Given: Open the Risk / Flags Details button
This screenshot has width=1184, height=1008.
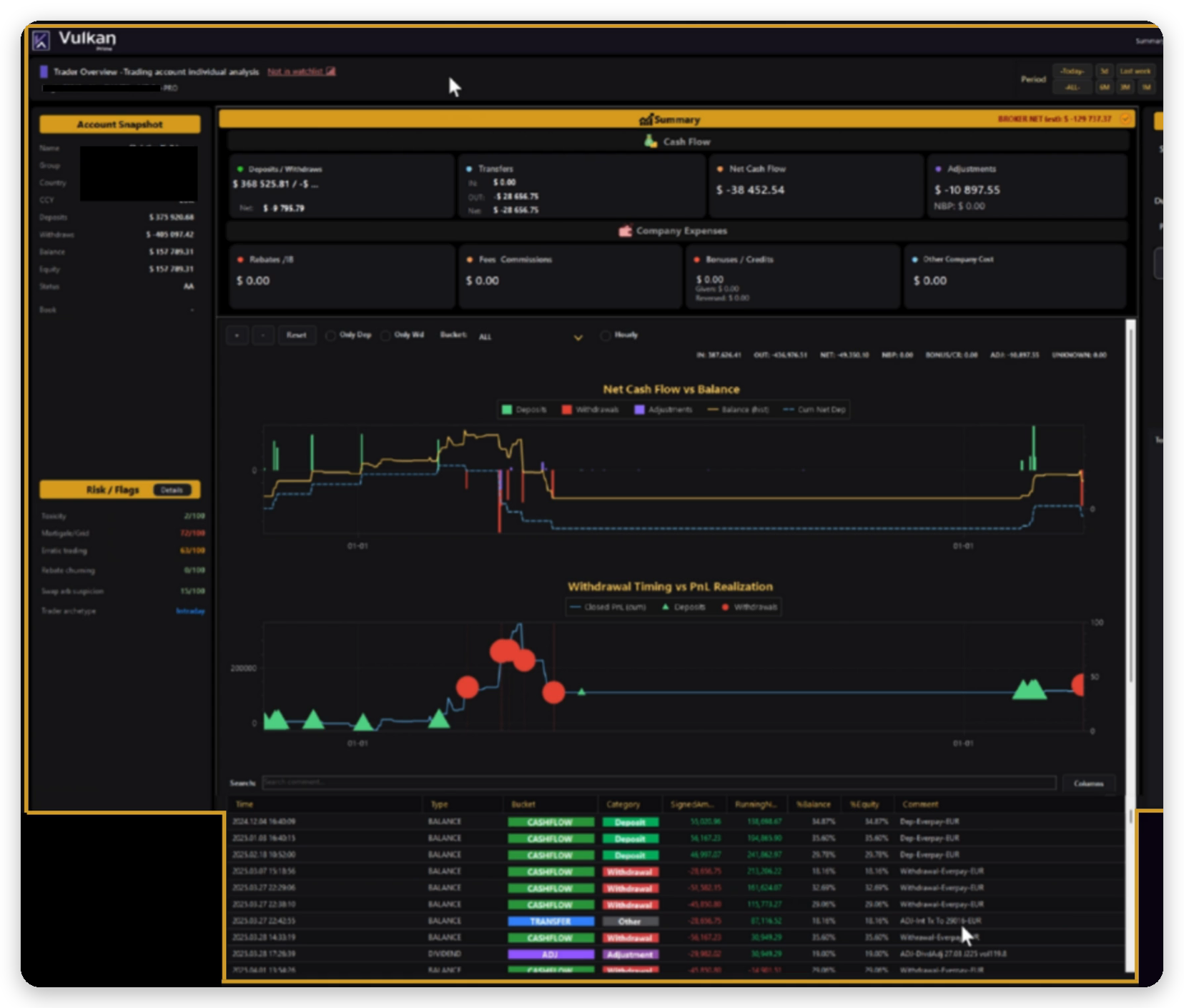Looking at the screenshot, I should (172, 490).
